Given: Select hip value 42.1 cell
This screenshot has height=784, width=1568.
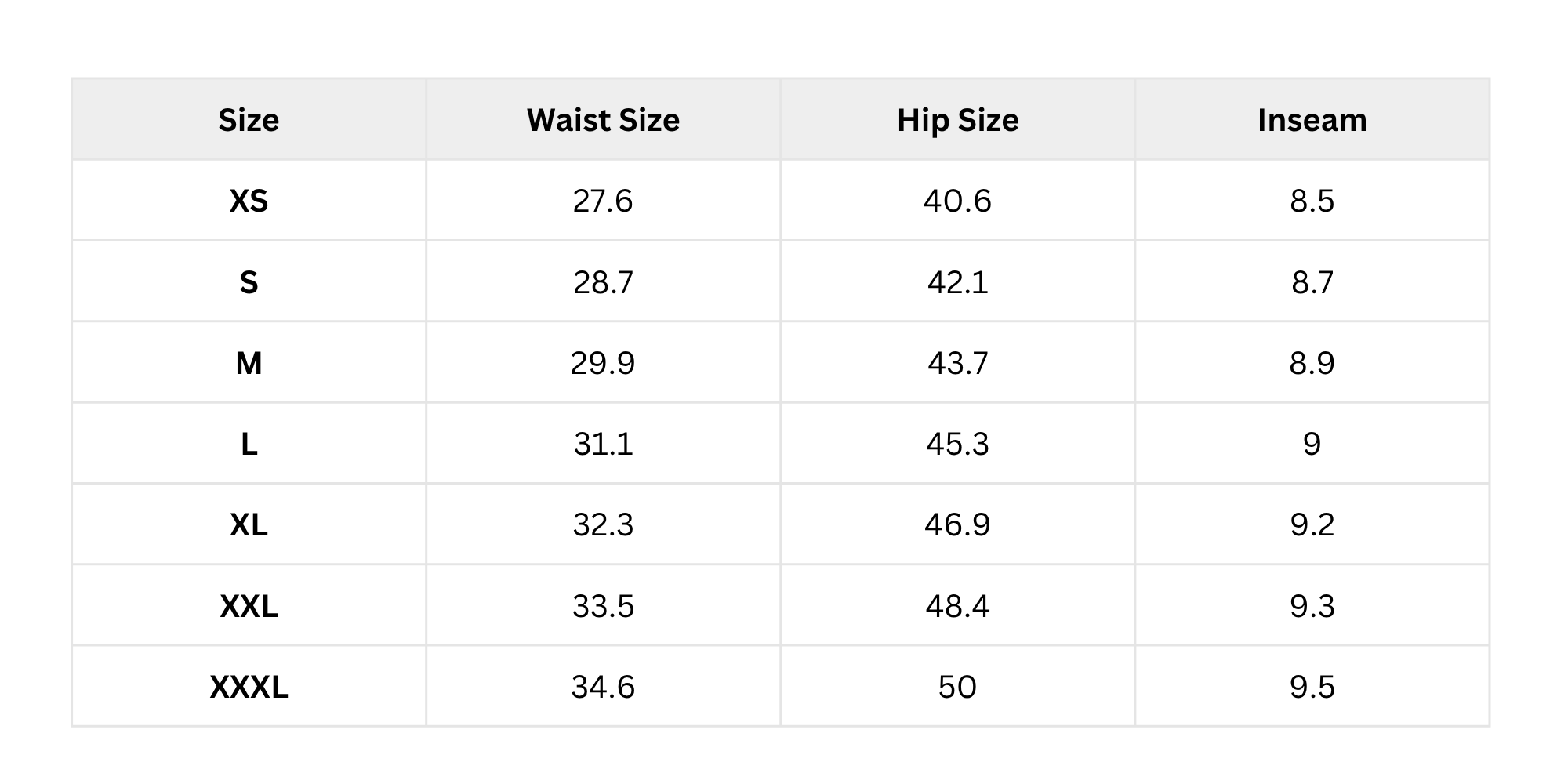Looking at the screenshot, I should pos(957,282).
